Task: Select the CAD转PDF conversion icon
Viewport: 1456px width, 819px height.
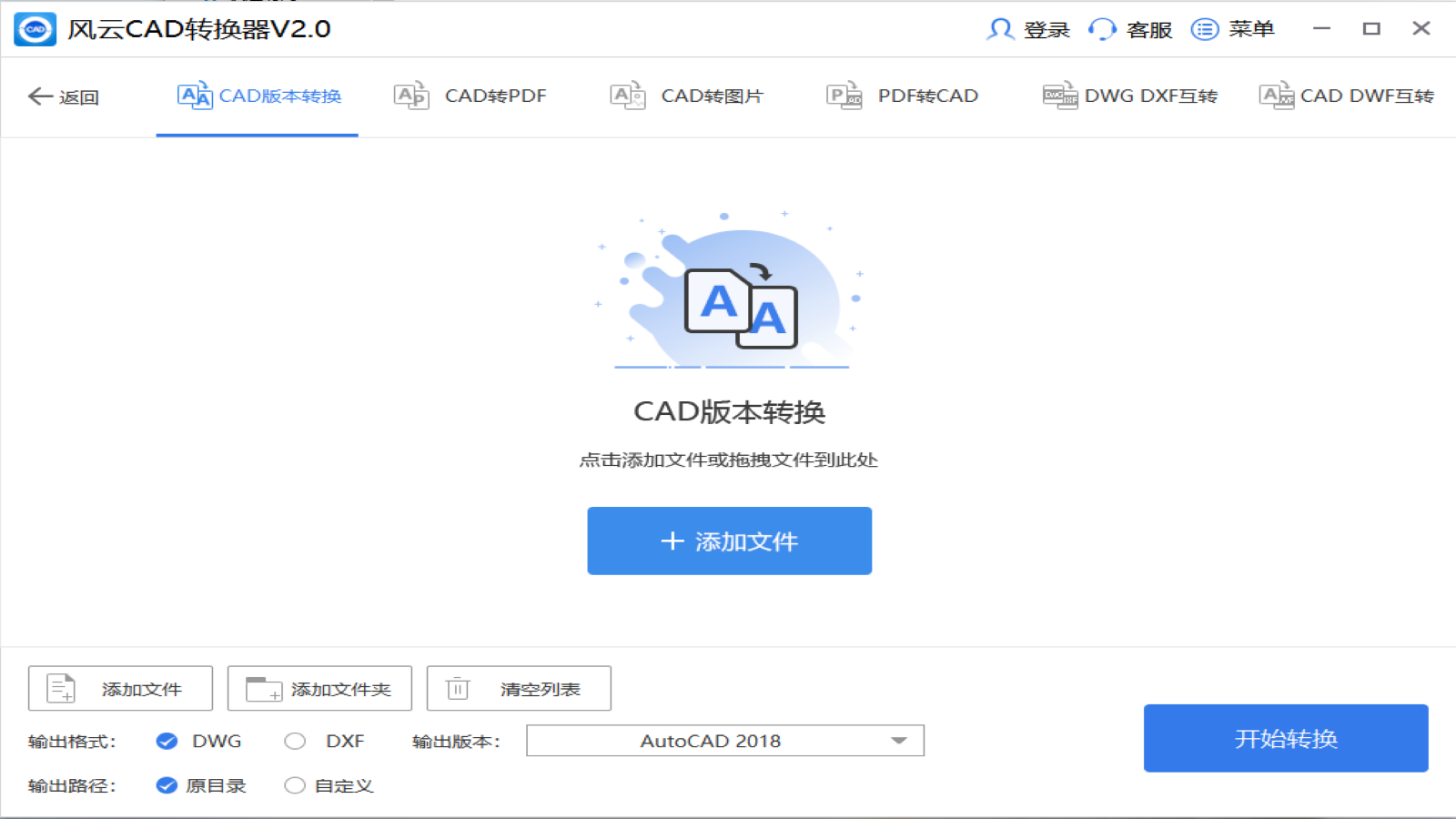Action: click(410, 96)
